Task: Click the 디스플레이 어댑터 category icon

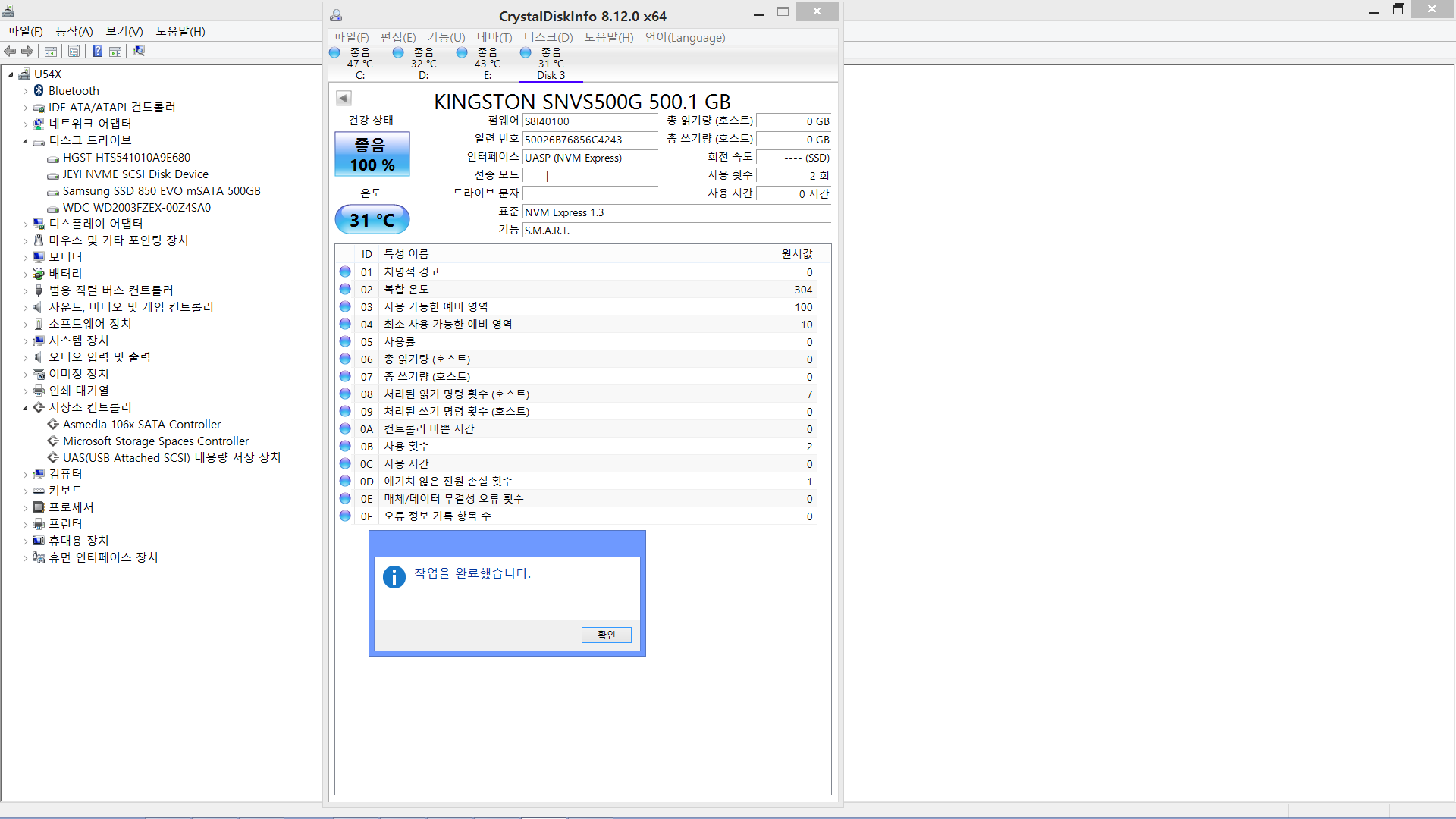Action: tap(39, 224)
